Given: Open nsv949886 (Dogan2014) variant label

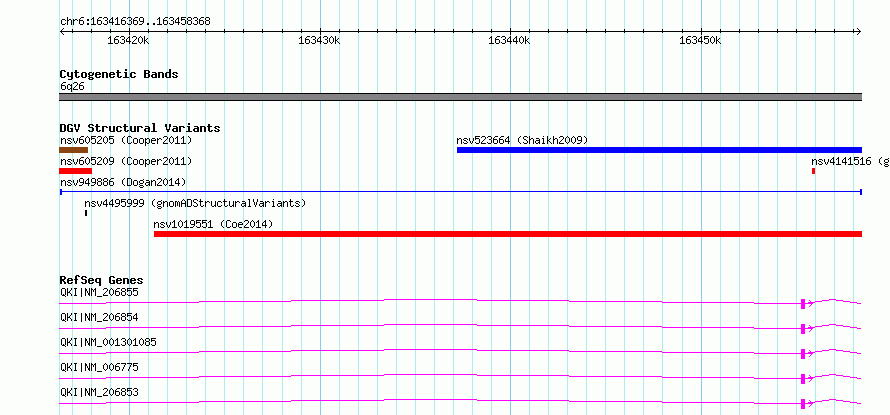Looking at the screenshot, I should (x=123, y=182).
